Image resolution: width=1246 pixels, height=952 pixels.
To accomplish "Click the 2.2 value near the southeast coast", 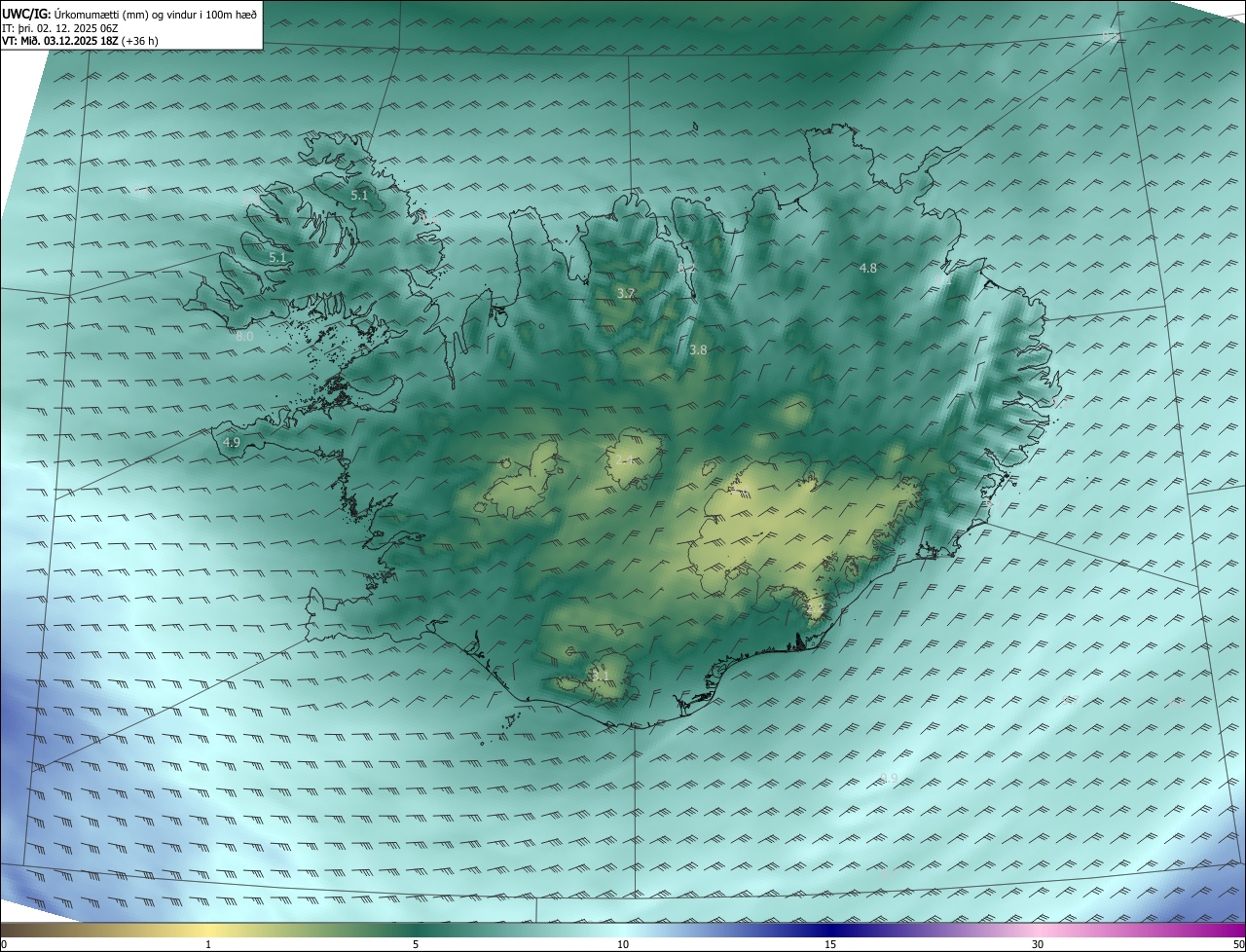I will (x=816, y=608).
